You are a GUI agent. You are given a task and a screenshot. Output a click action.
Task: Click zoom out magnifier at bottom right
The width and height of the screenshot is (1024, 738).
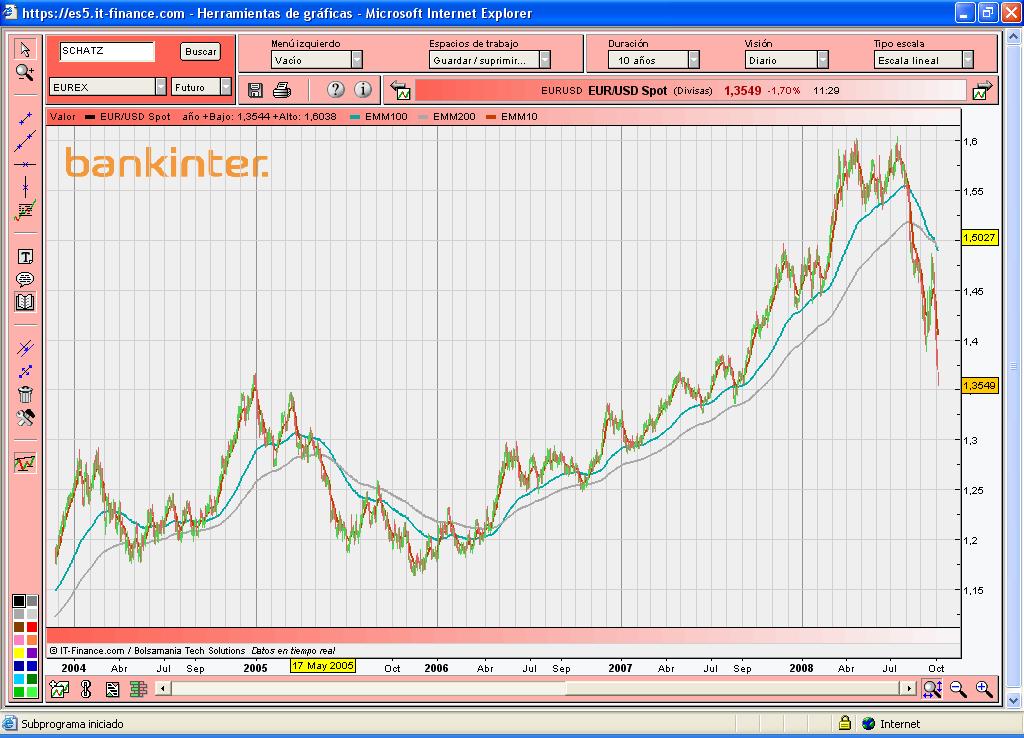[958, 688]
